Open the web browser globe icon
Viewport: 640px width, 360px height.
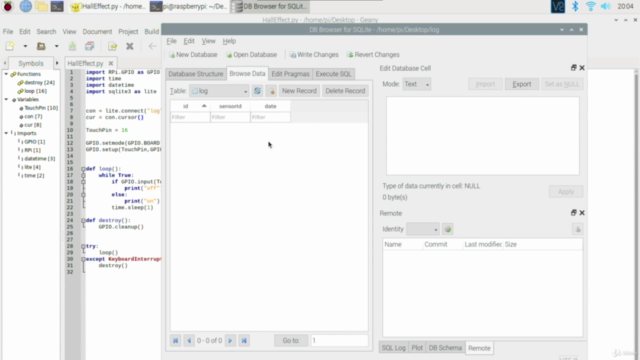(x=25, y=6)
